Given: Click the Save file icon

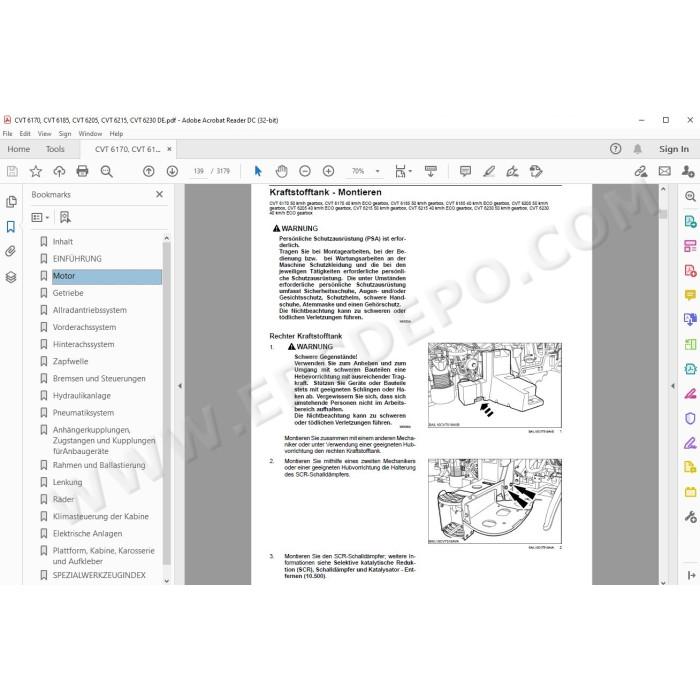Looking at the screenshot, I should pos(12,171).
